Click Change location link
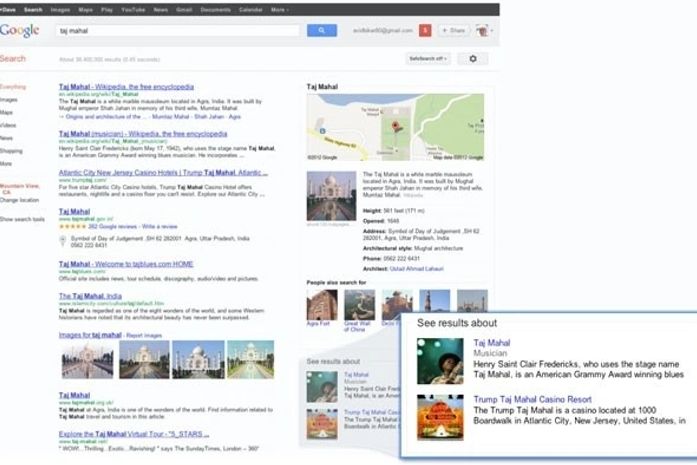The width and height of the screenshot is (697, 465). coord(20,200)
